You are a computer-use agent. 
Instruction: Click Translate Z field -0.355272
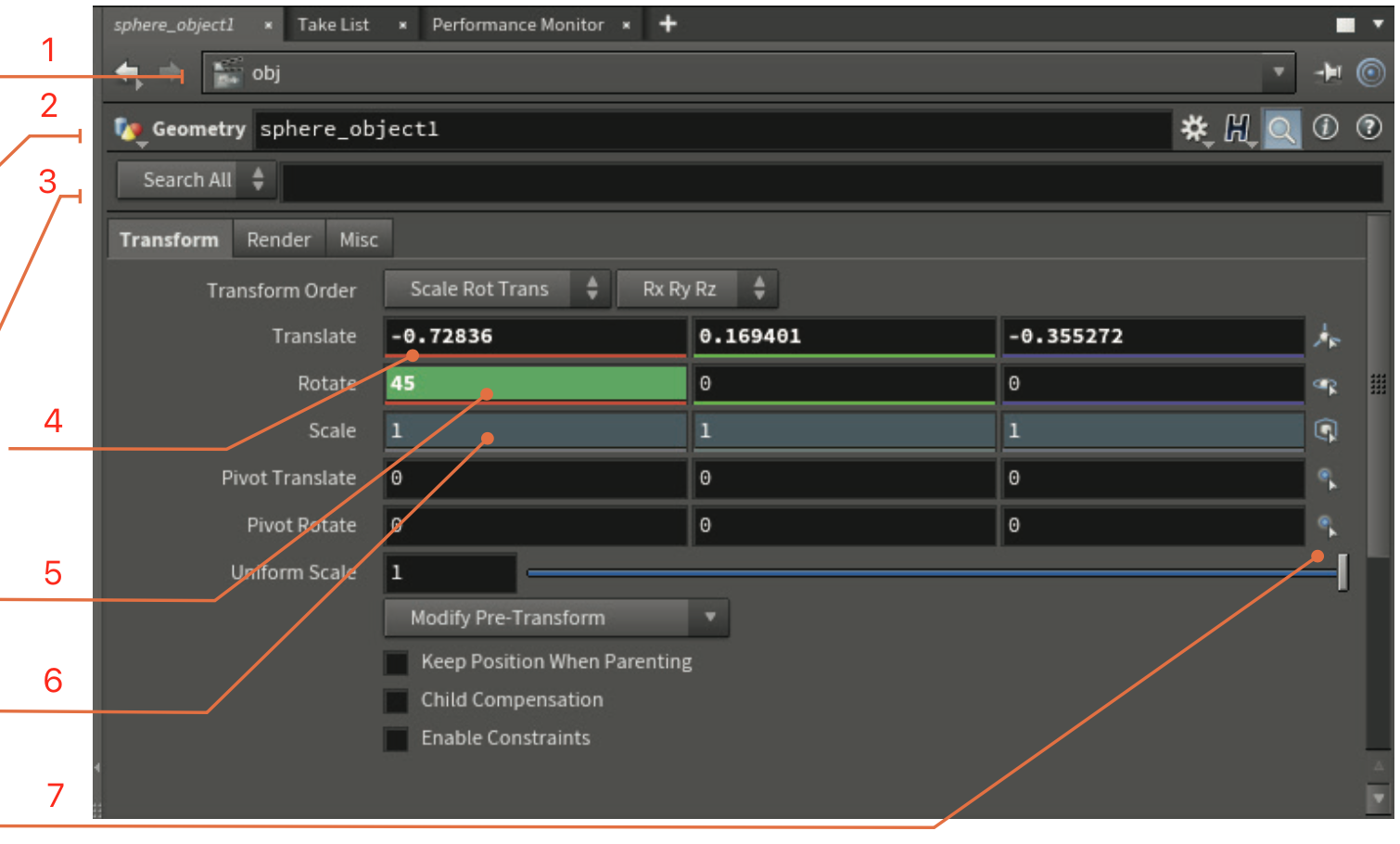pos(1153,337)
